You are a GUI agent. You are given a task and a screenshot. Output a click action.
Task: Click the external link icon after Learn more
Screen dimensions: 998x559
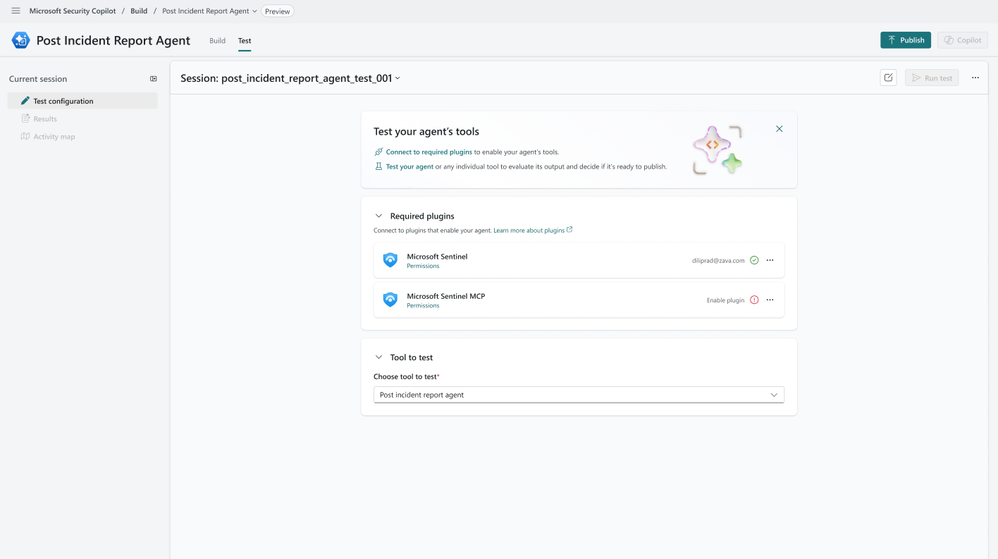click(x=570, y=230)
